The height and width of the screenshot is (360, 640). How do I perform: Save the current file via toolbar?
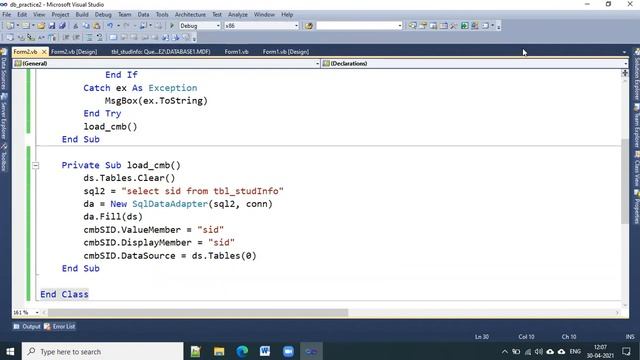(x=52, y=26)
